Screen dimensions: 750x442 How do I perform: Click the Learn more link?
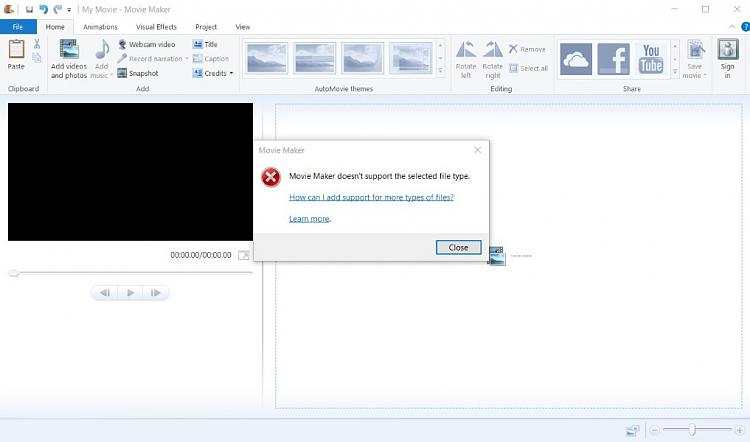[309, 219]
